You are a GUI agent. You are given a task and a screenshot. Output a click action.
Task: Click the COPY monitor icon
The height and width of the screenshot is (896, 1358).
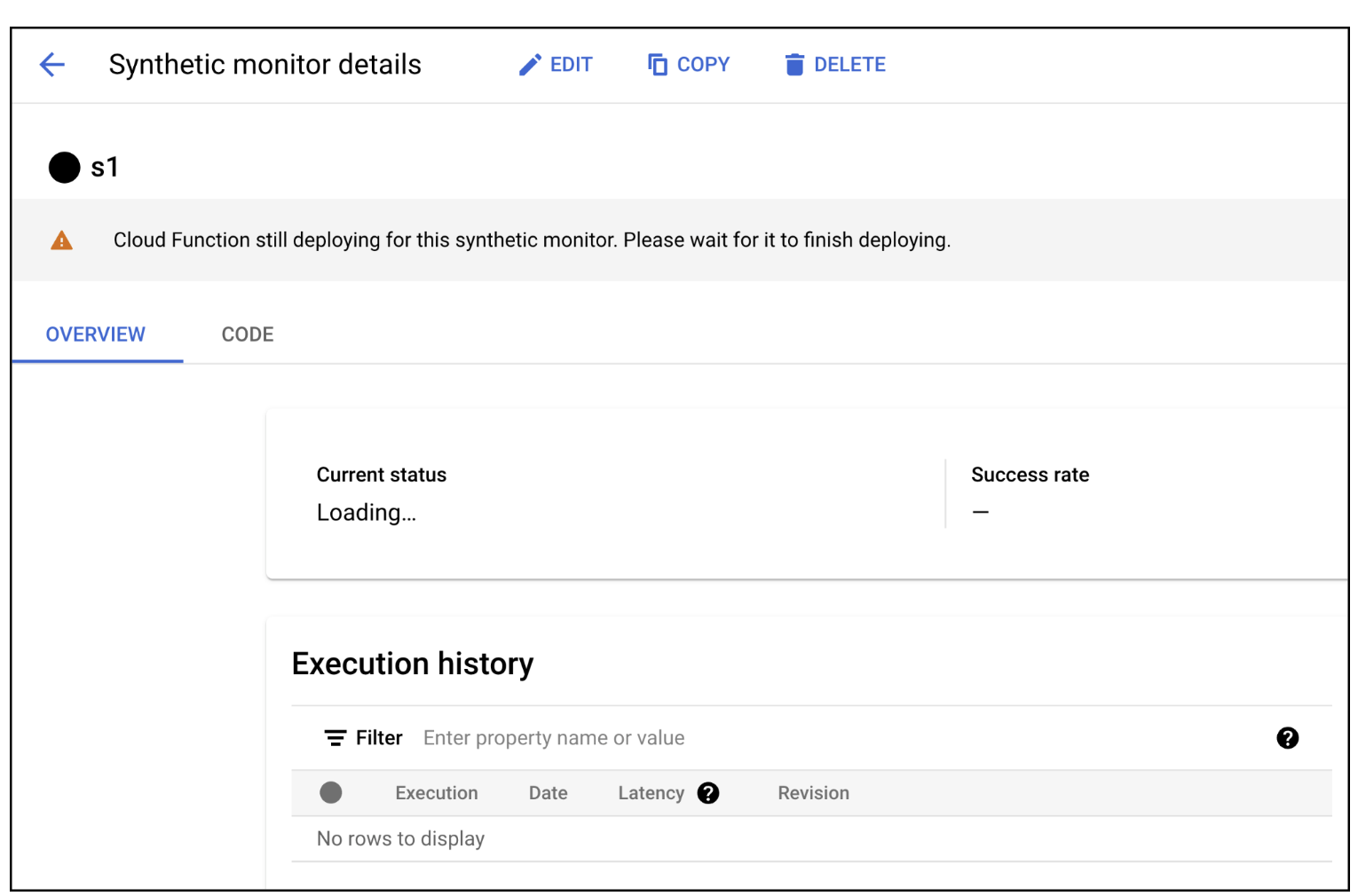(x=658, y=65)
